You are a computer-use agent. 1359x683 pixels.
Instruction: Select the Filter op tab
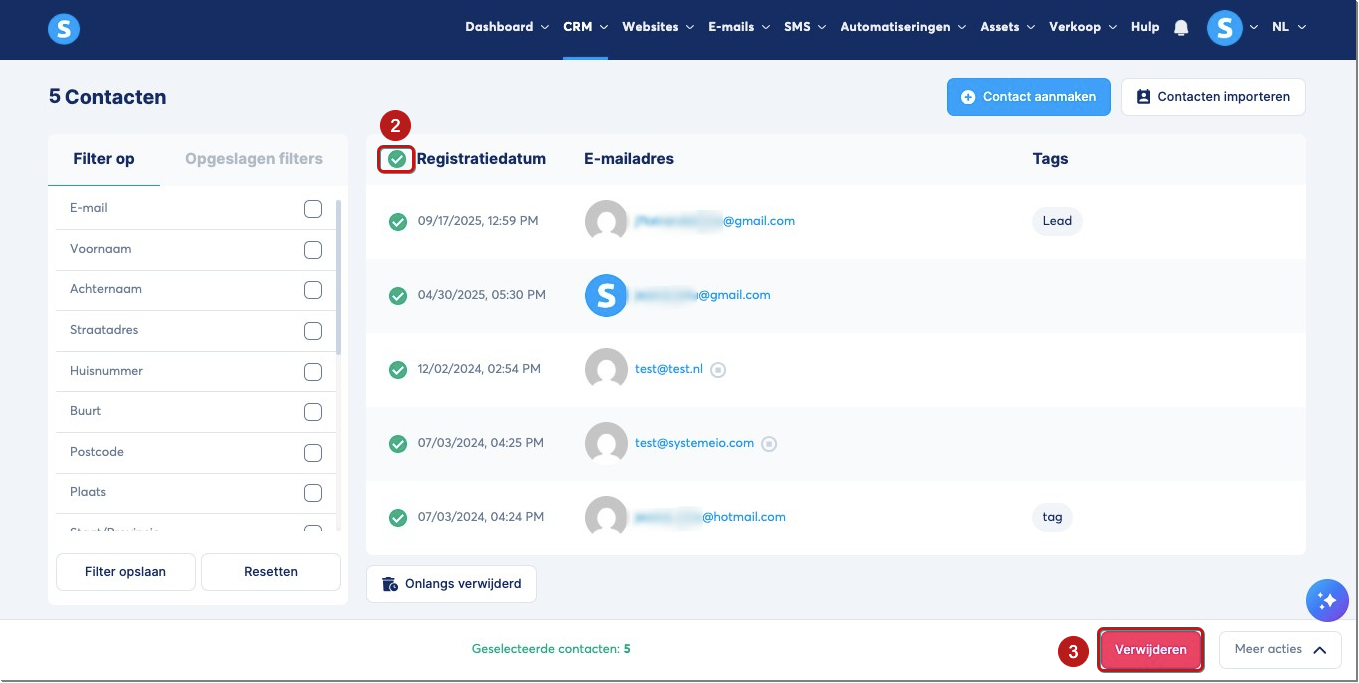click(x=104, y=159)
